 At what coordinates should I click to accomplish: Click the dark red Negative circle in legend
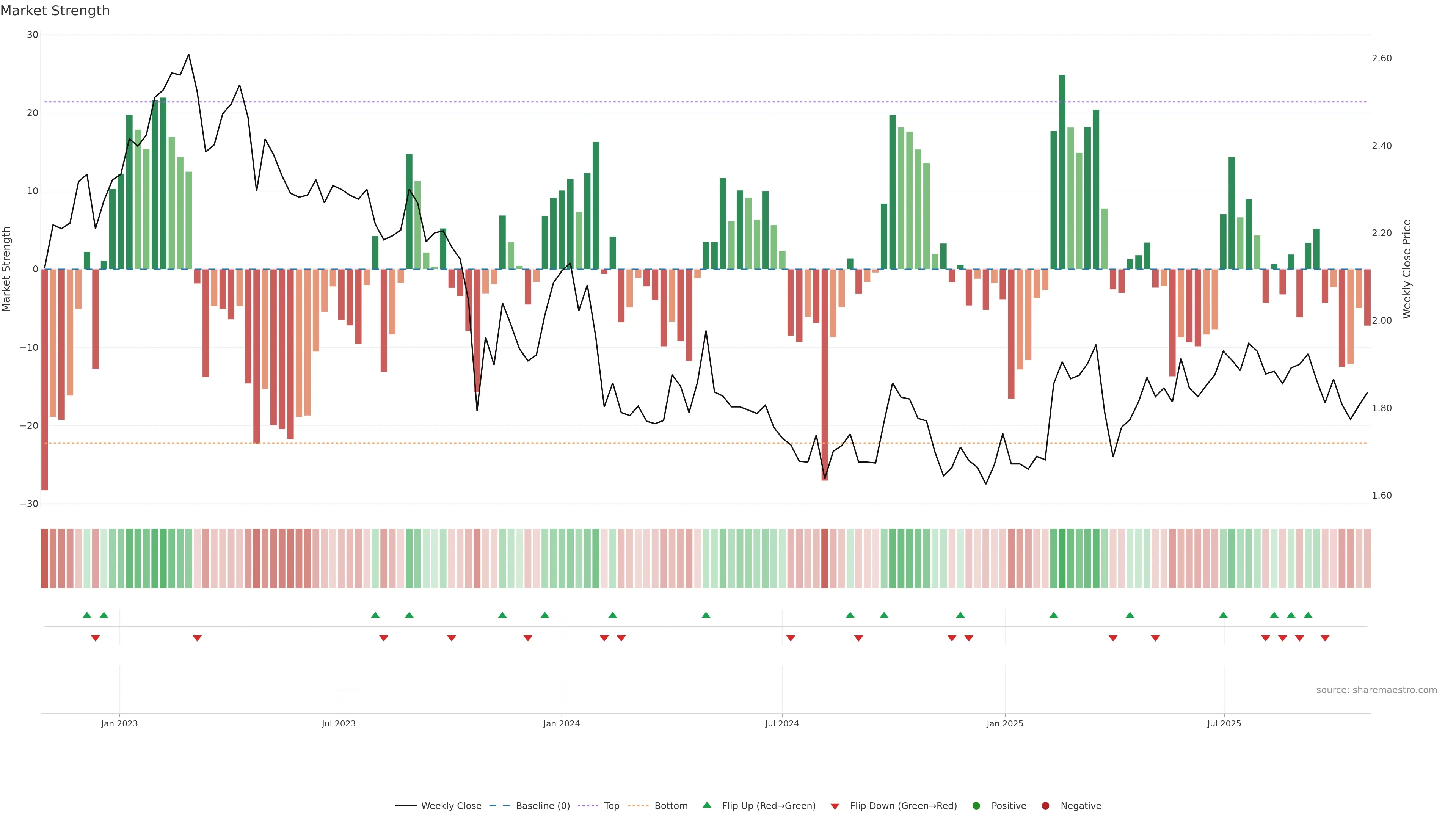point(1045,805)
